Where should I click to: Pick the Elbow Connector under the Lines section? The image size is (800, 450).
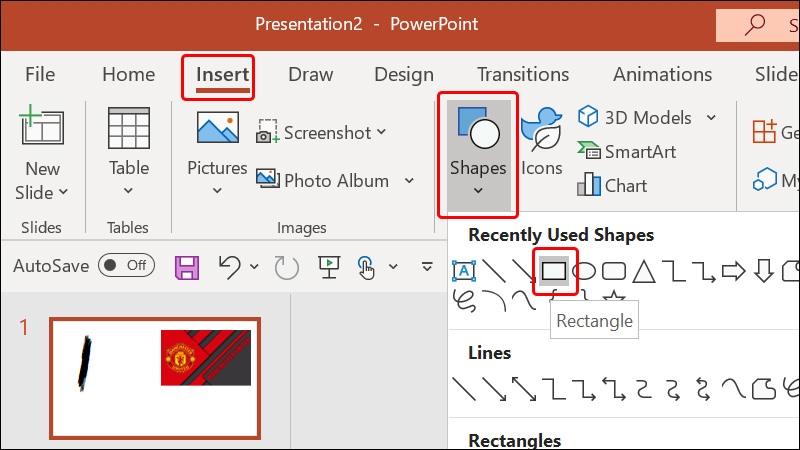554,389
